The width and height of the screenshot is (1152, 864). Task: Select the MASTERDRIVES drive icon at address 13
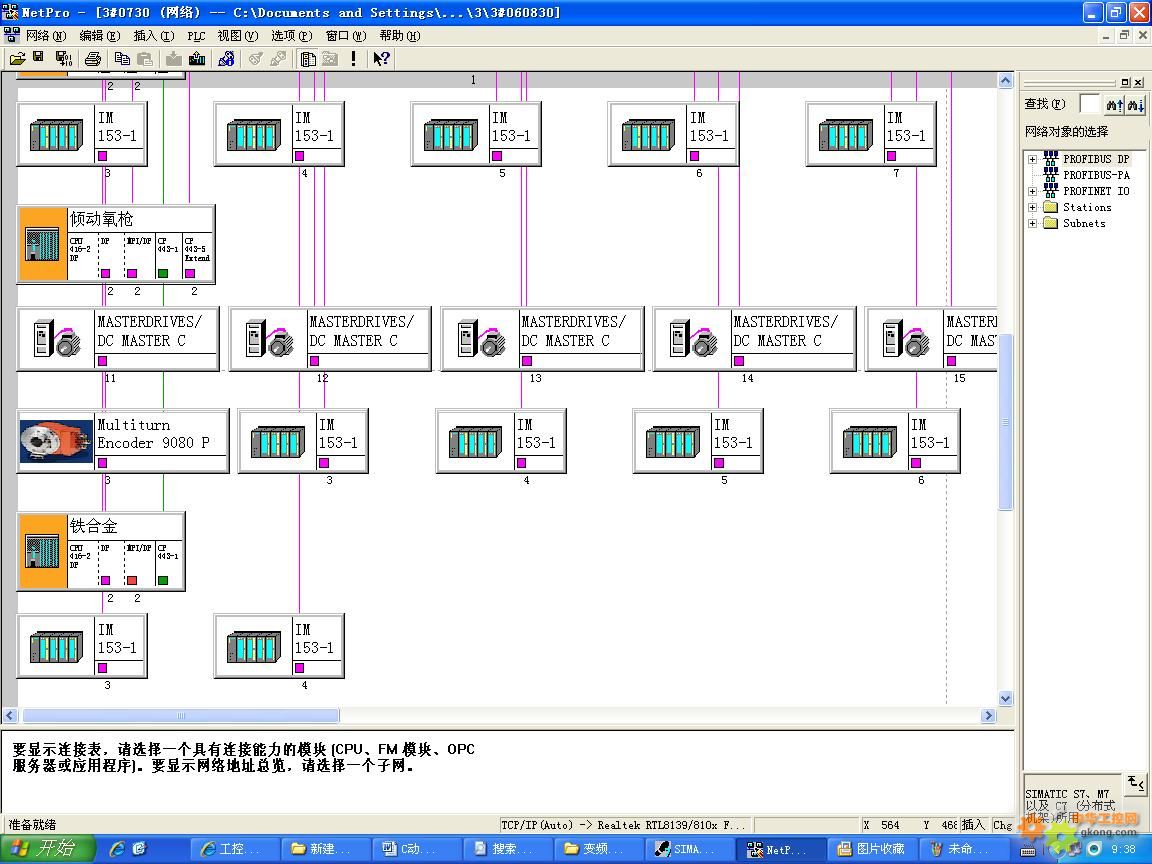tap(481, 339)
